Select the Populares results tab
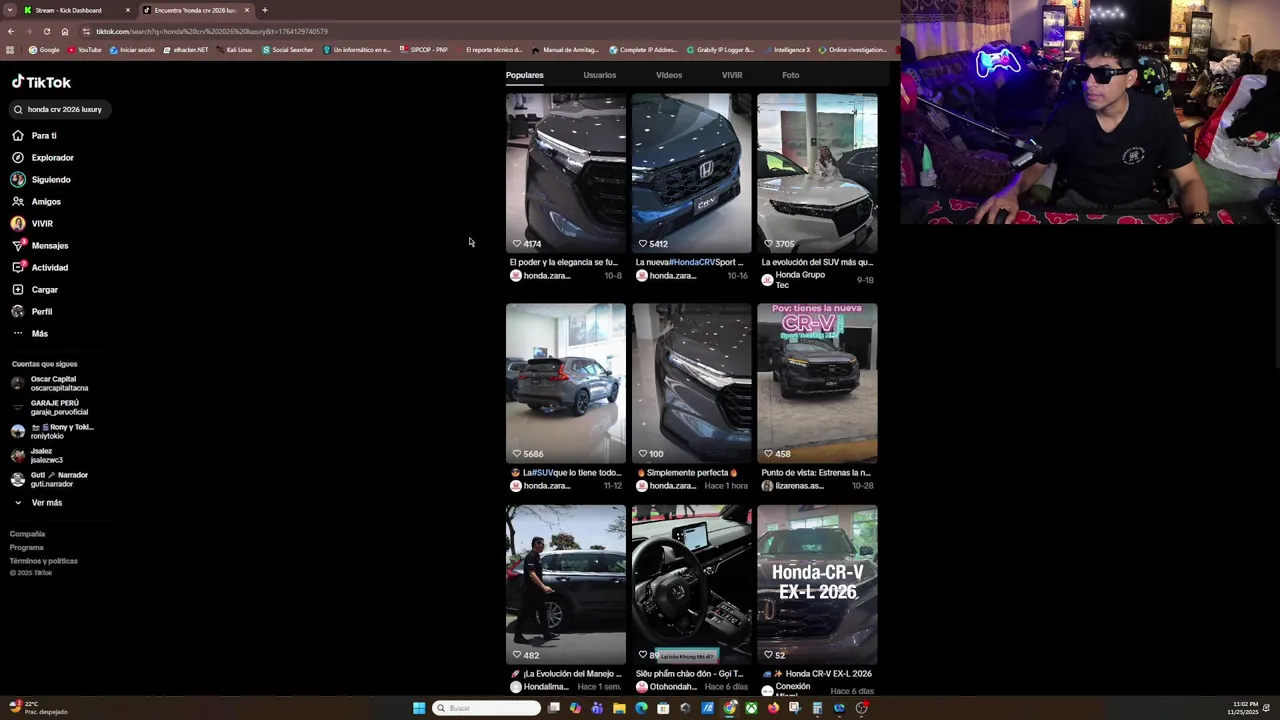 point(524,75)
